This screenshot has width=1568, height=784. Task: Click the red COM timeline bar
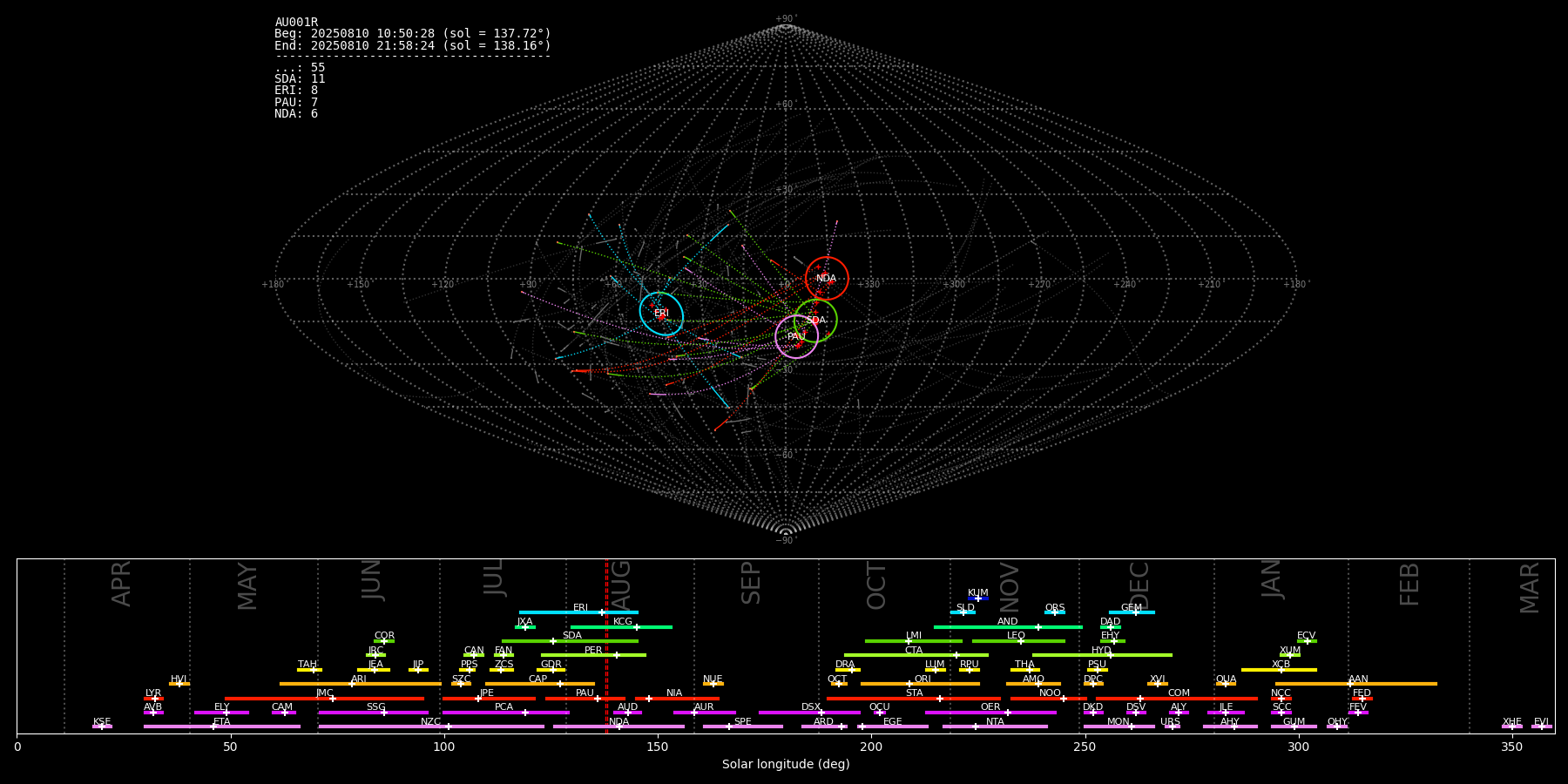click(1177, 699)
